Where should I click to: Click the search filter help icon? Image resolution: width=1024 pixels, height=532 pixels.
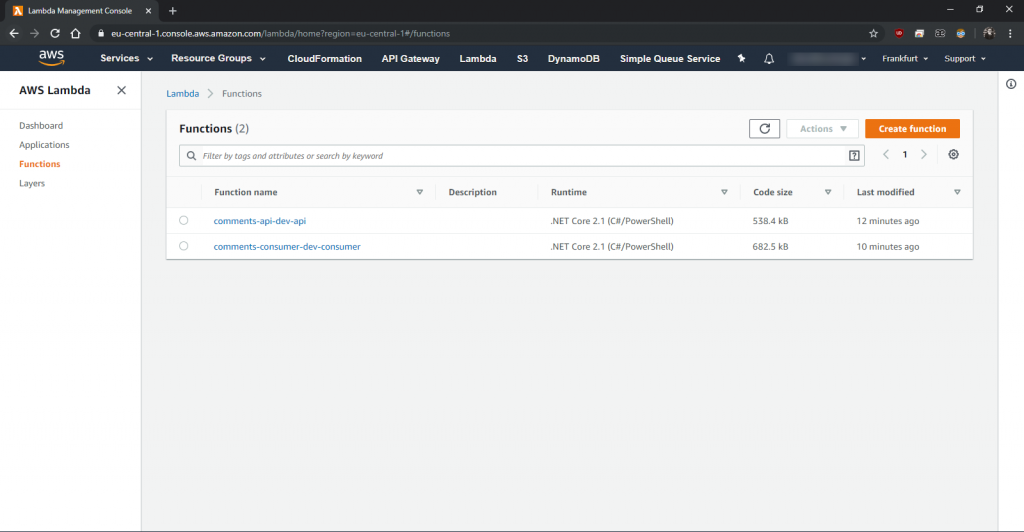pos(854,155)
